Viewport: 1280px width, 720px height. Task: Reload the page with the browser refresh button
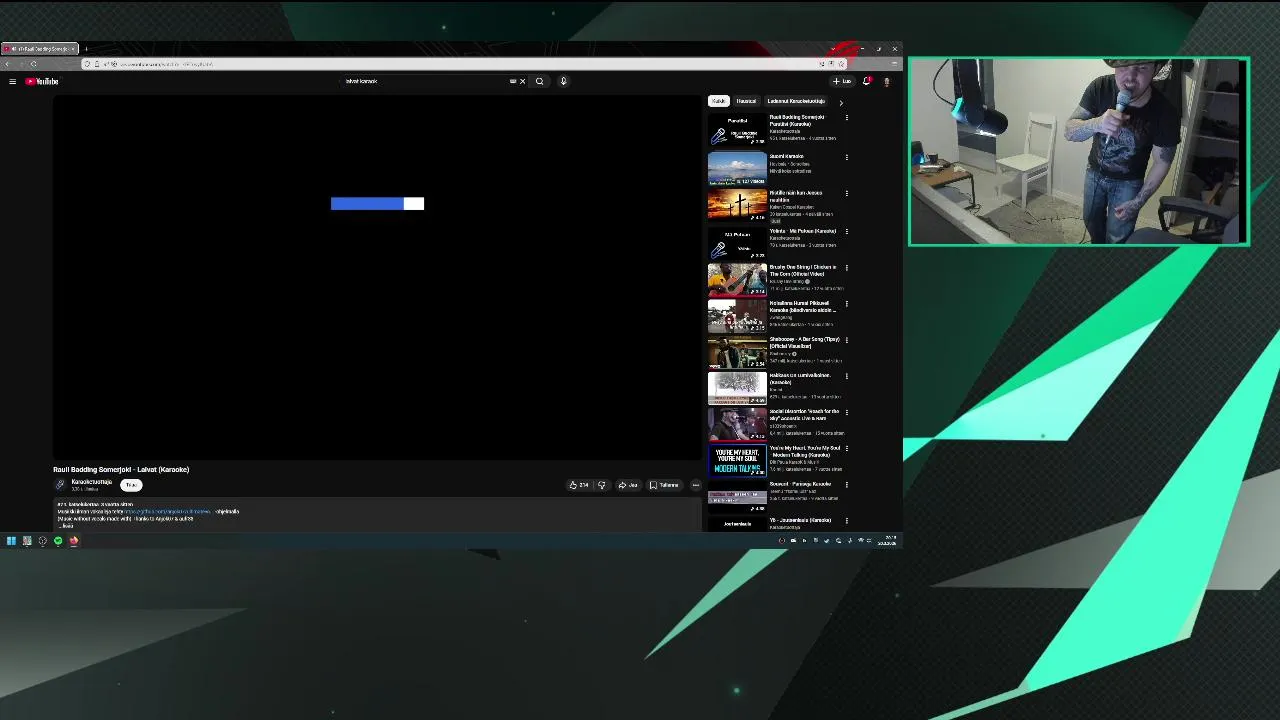[x=33, y=64]
